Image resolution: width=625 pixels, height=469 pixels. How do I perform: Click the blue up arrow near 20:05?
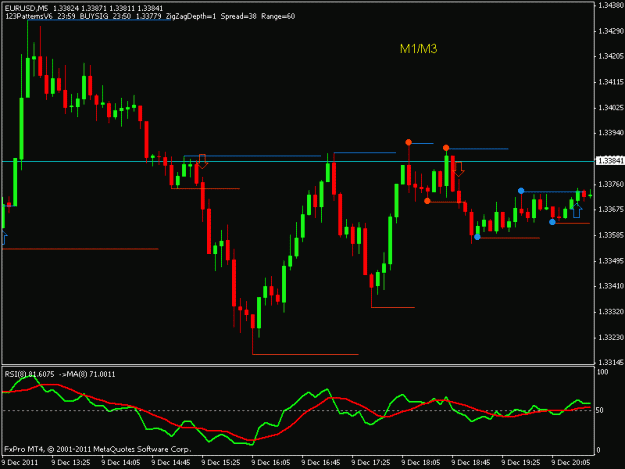tap(577, 210)
